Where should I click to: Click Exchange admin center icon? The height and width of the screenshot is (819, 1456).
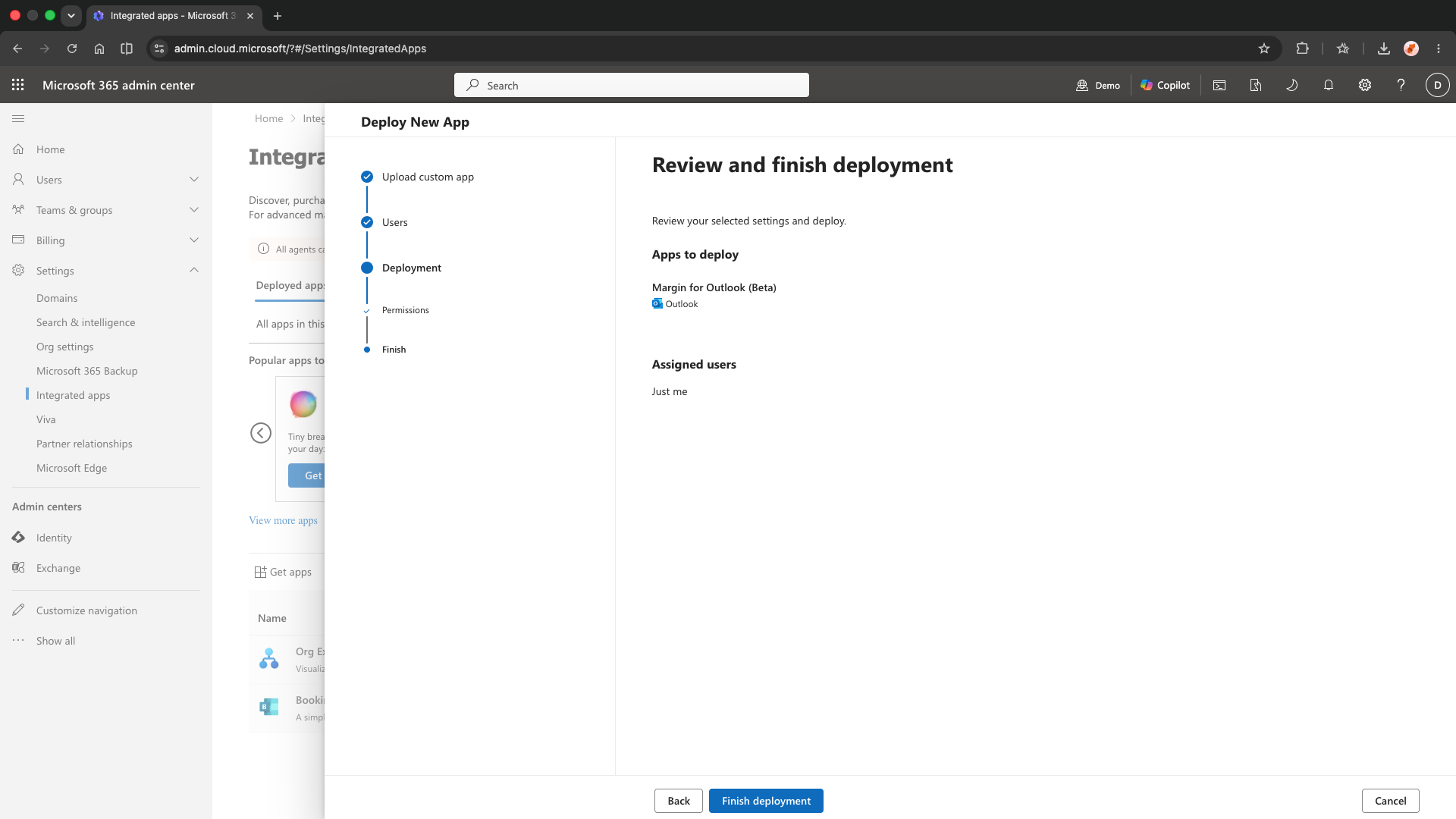coord(18,568)
